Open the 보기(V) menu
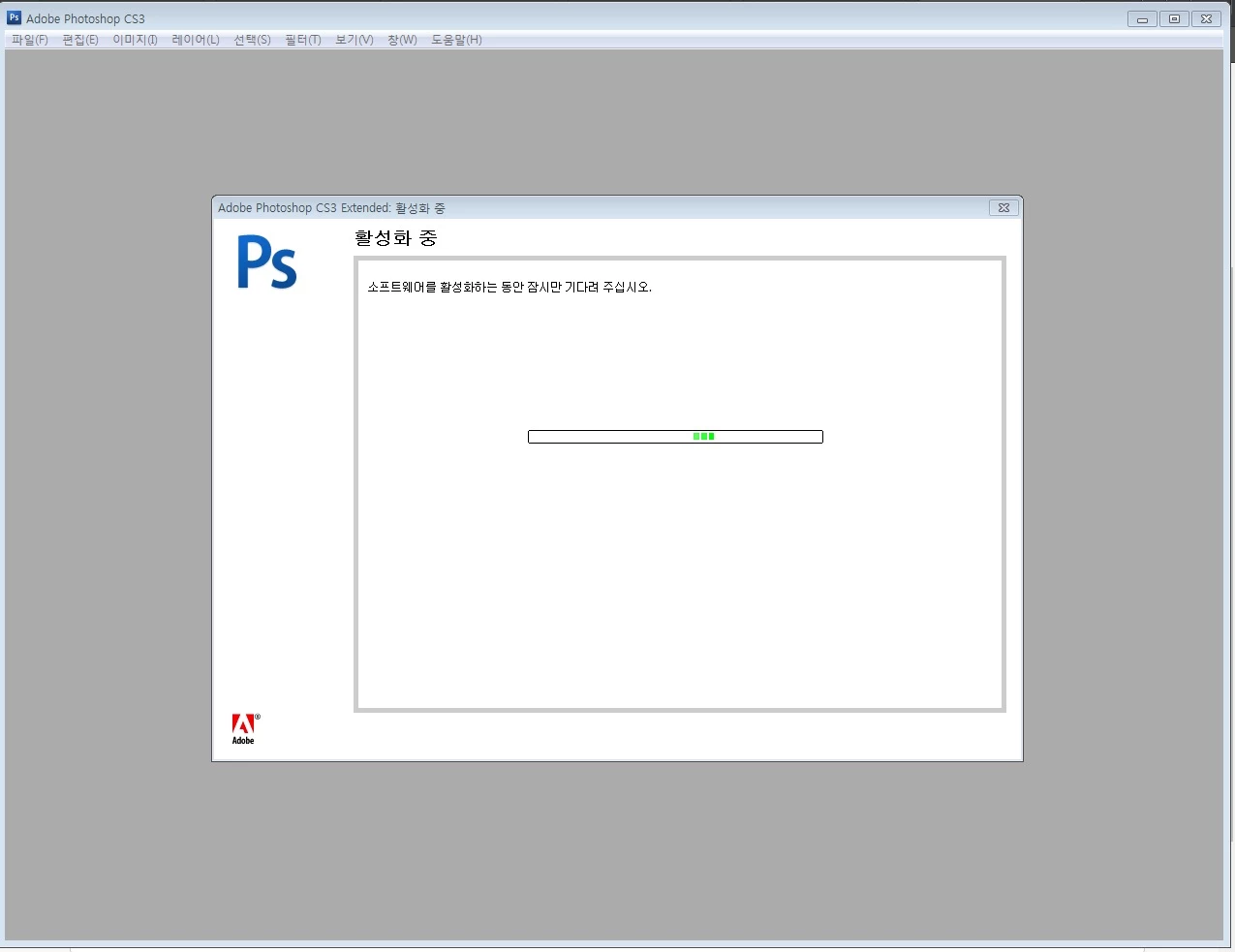The image size is (1235, 952). (355, 40)
